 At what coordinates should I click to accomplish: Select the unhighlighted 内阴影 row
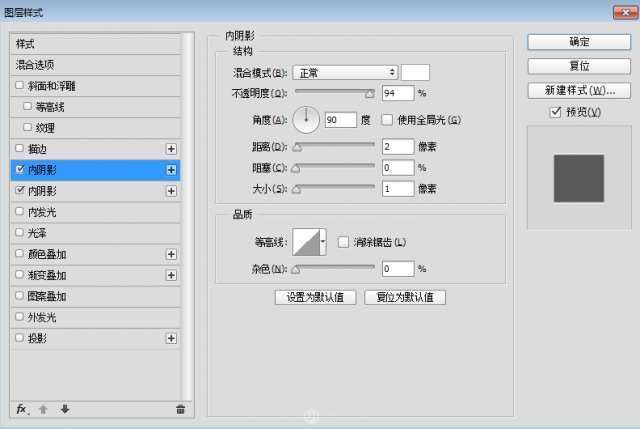[x=95, y=191]
